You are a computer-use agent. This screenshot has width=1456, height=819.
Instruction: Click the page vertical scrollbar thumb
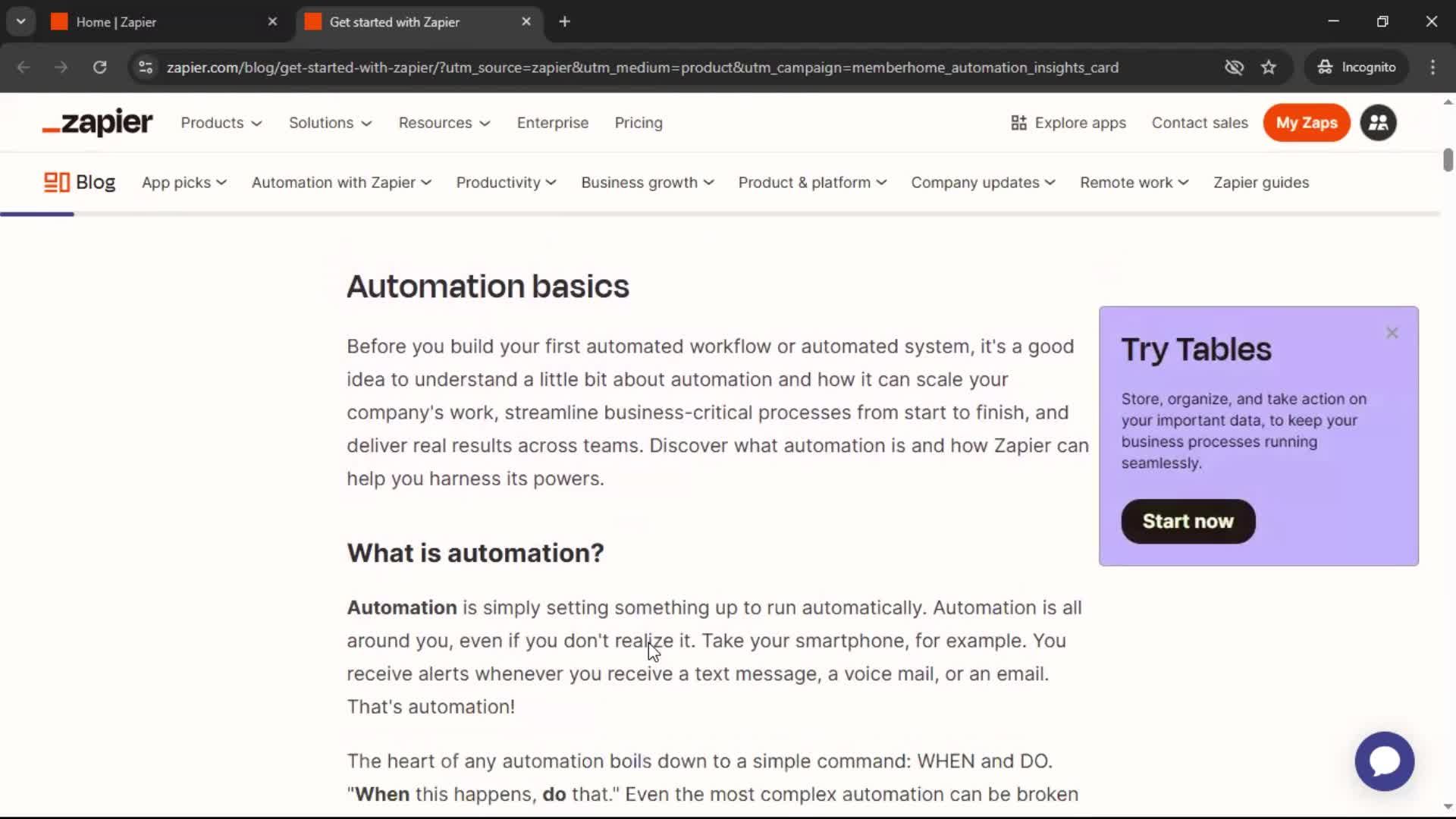1448,159
